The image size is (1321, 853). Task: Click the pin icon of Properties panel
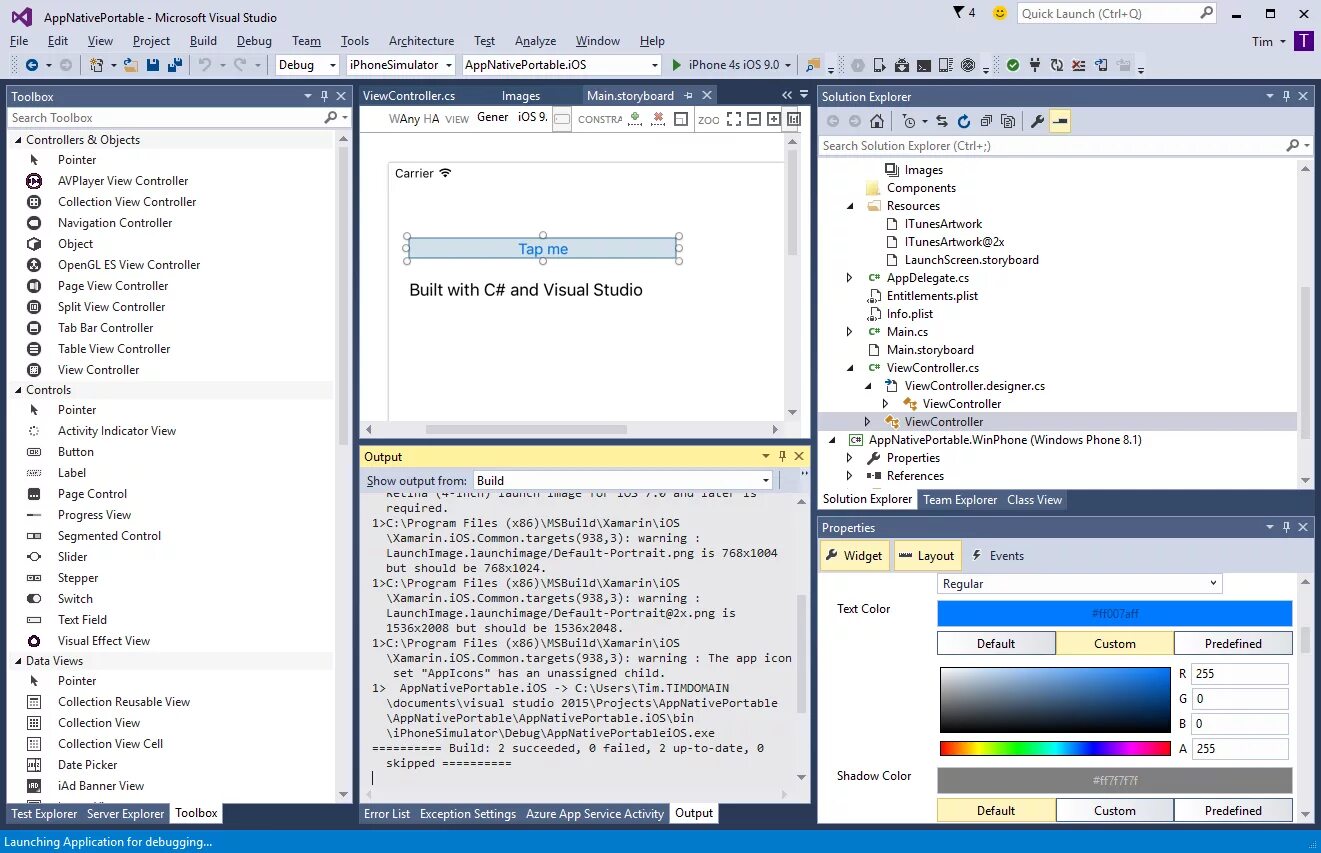(1285, 527)
